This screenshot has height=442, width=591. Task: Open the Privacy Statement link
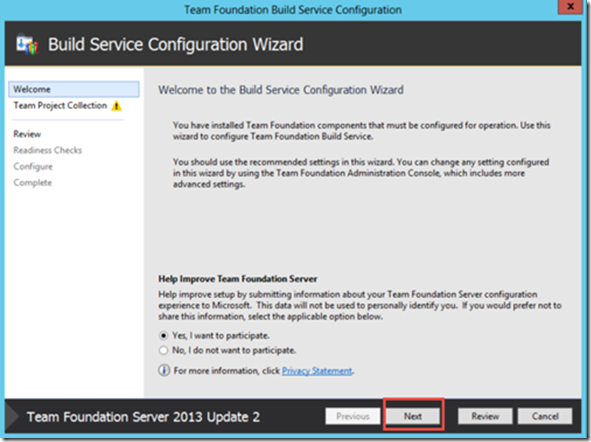(x=317, y=371)
